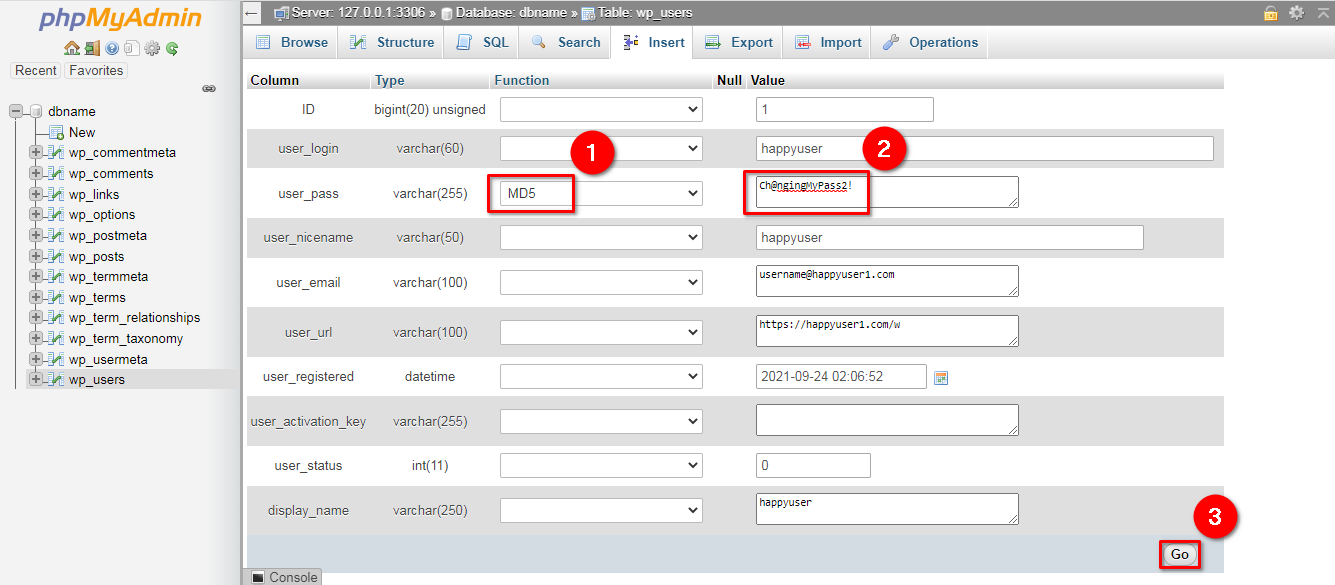The width and height of the screenshot is (1335, 585).
Task: Open the phpMyAdmin documentation help icon
Action: pyautogui.click(x=112, y=48)
